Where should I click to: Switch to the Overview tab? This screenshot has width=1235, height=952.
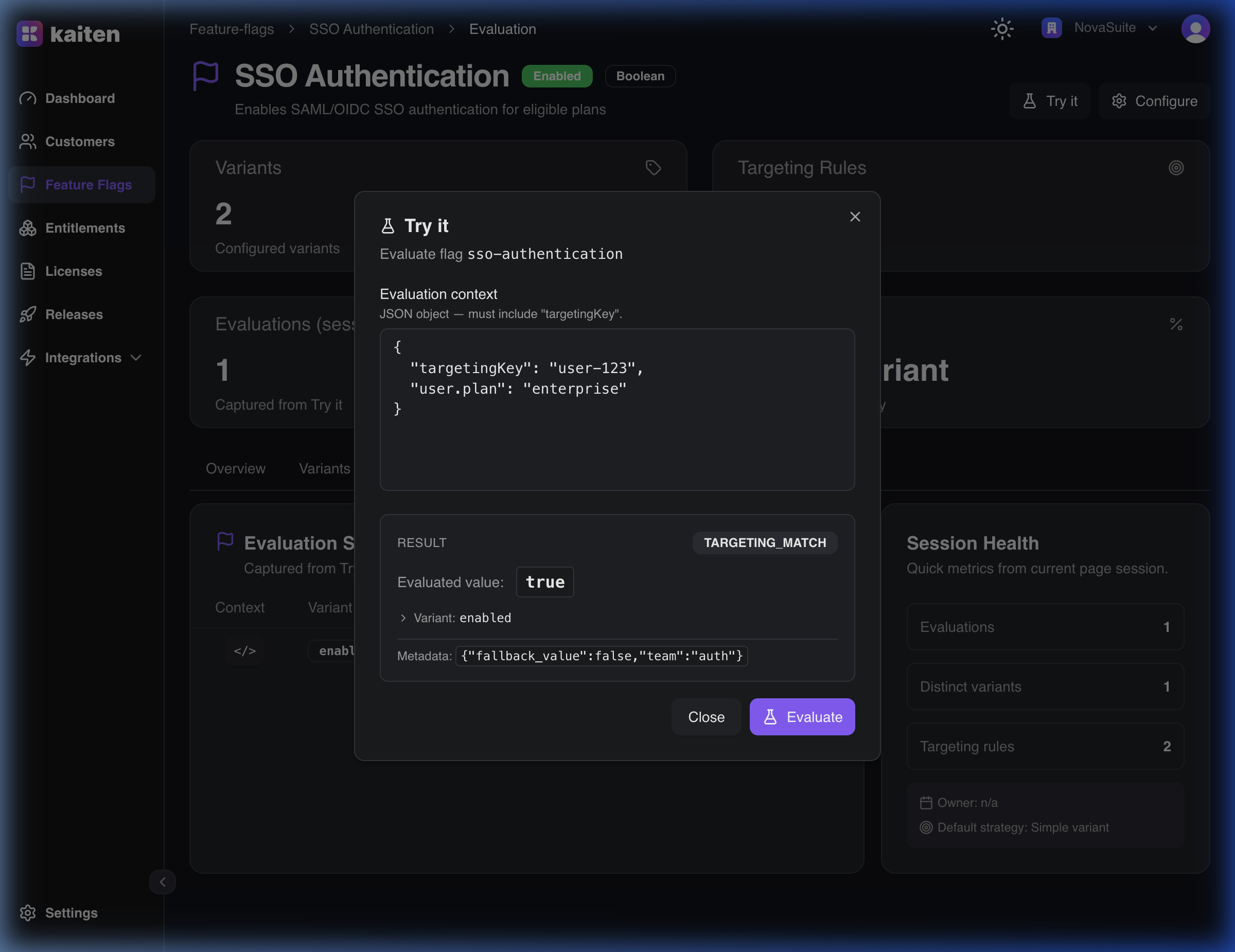pyautogui.click(x=235, y=468)
